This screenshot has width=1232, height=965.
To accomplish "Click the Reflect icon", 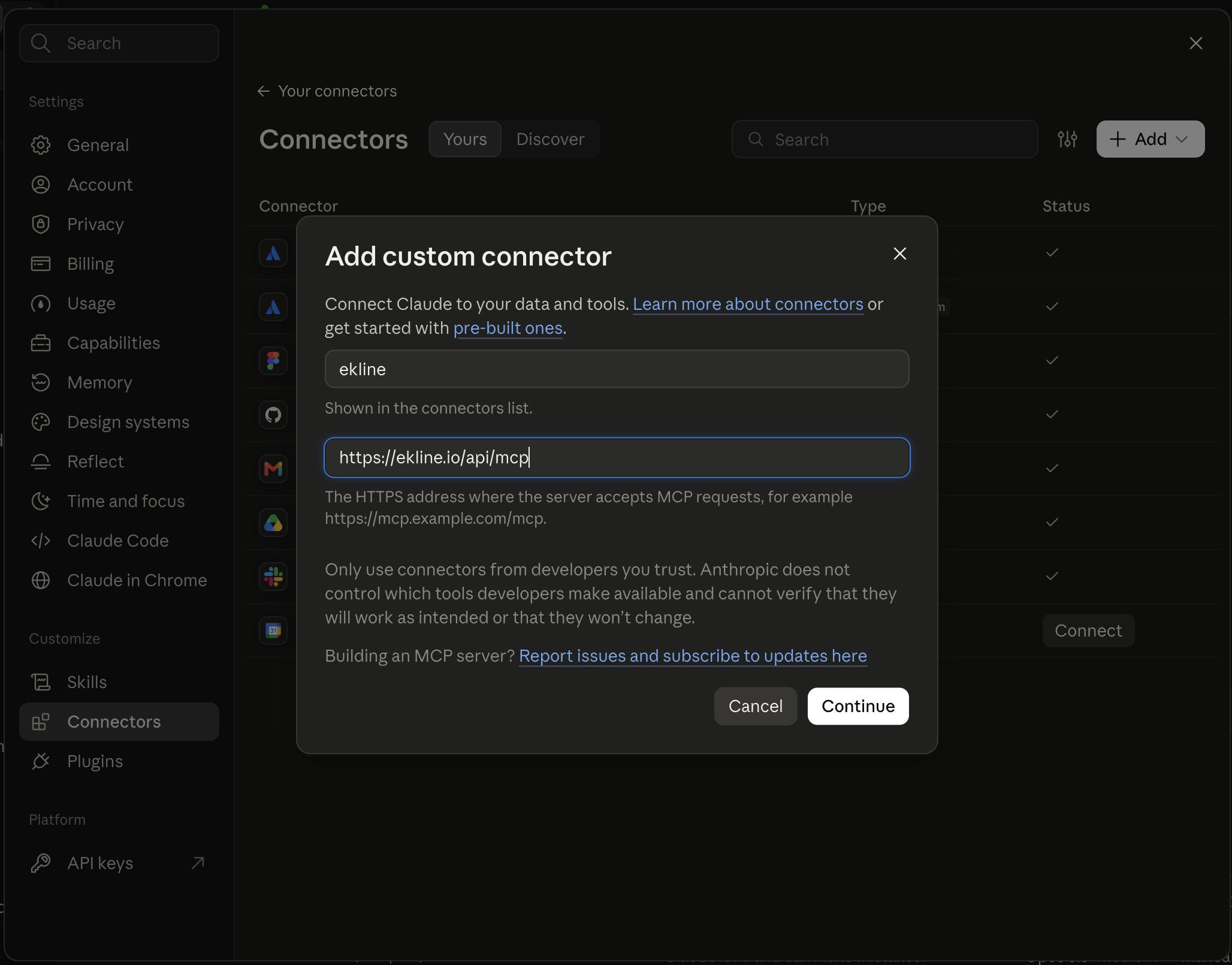I will click(41, 462).
